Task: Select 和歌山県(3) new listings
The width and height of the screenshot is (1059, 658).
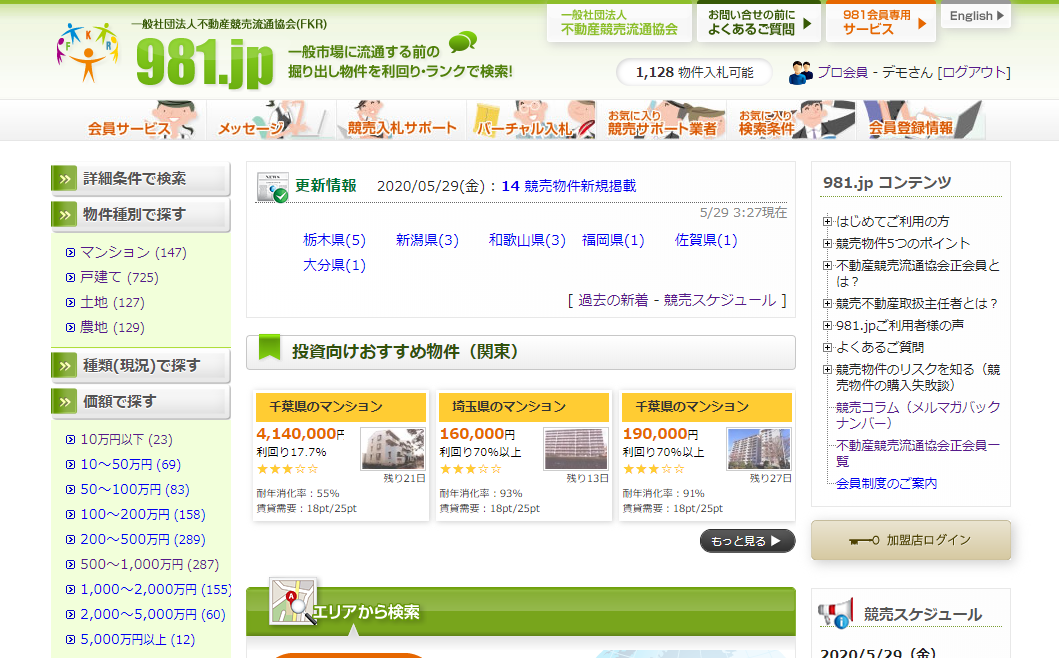Action: click(527, 240)
